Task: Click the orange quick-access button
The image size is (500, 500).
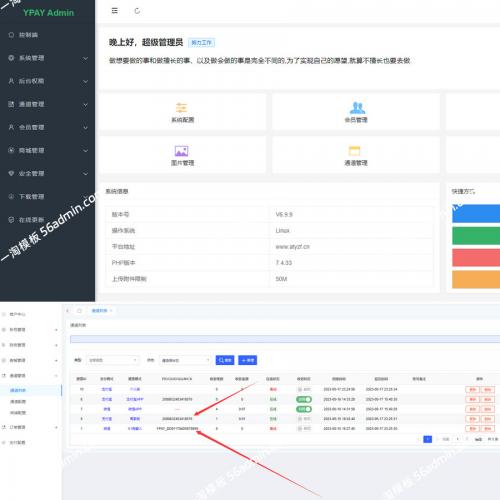Action: pyautogui.click(x=476, y=279)
